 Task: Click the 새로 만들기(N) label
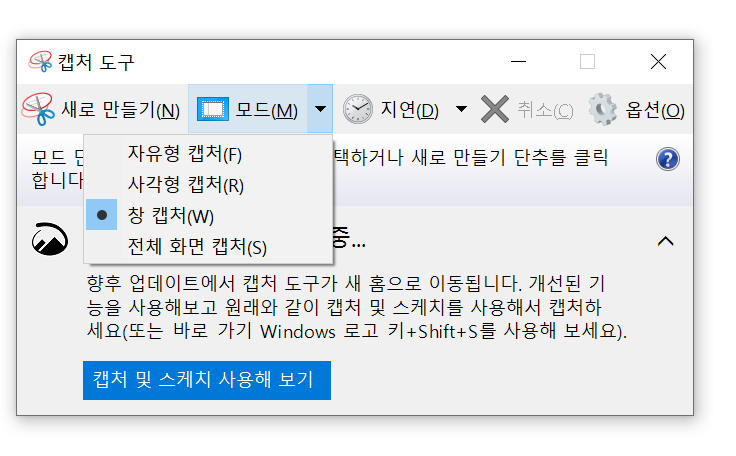121,110
